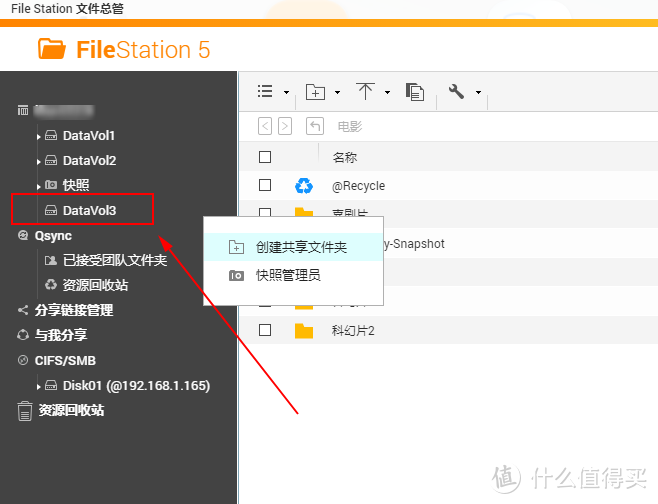Click the FileStation 5 folder logo

(52, 49)
